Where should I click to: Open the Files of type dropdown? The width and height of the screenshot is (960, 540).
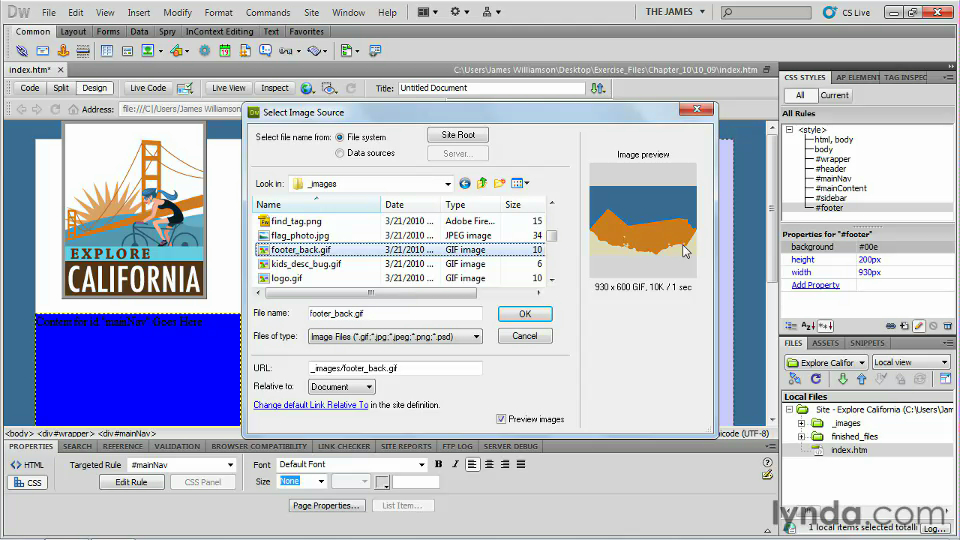tap(476, 336)
